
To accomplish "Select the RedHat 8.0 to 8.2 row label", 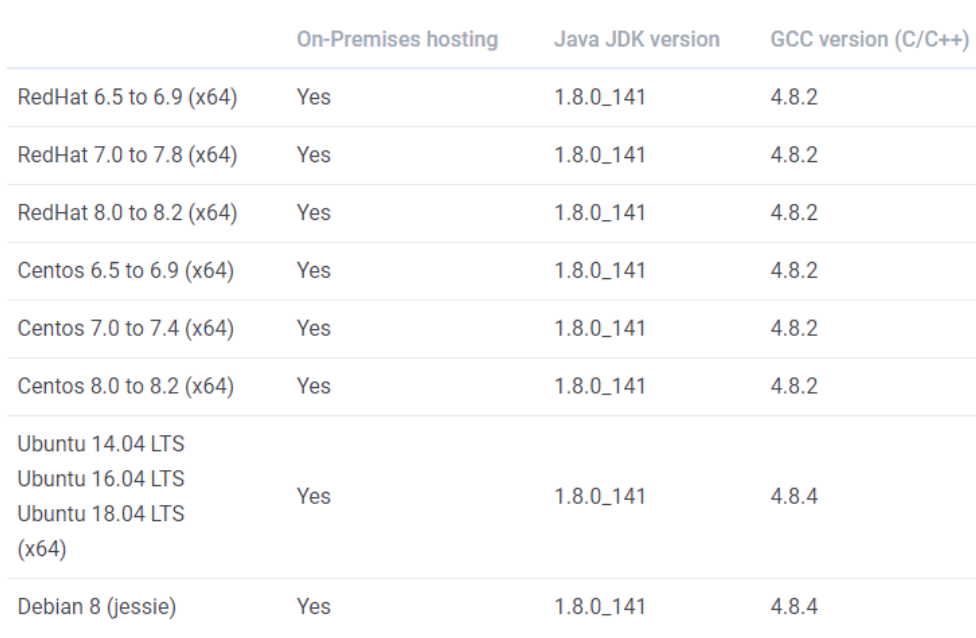I will pyautogui.click(x=127, y=213).
